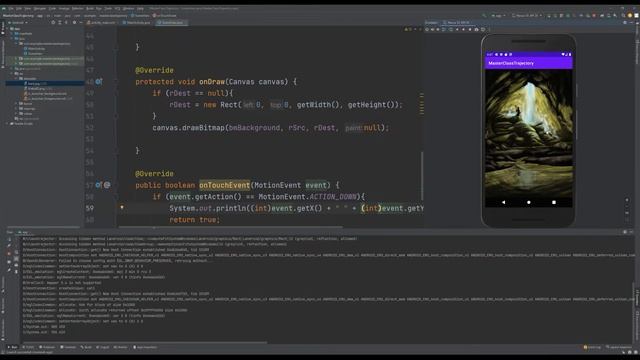
Task: Open the File menu
Action: pos(11,9)
